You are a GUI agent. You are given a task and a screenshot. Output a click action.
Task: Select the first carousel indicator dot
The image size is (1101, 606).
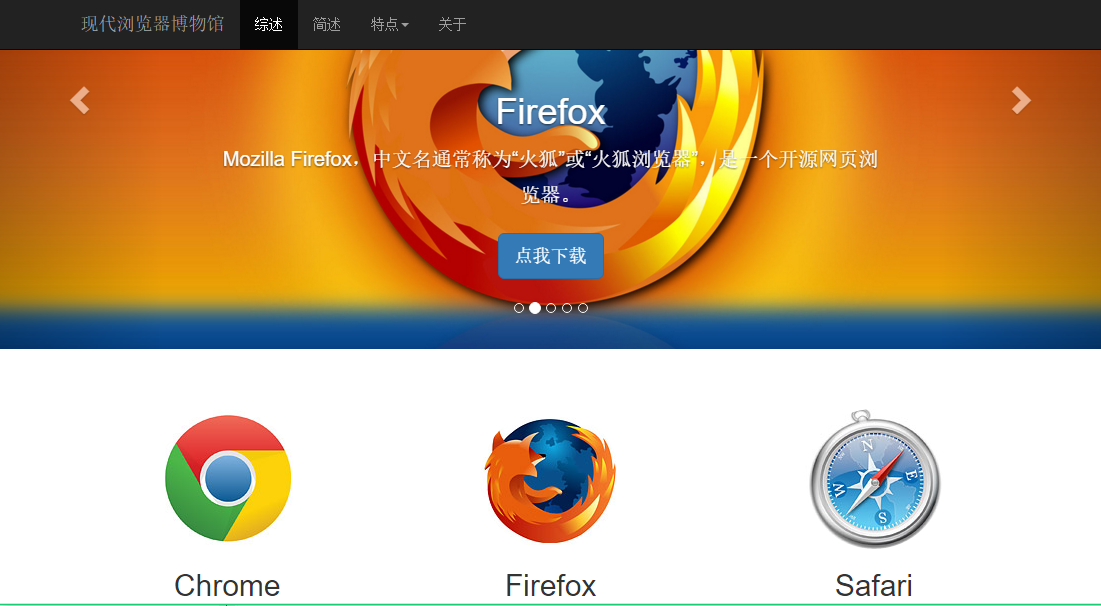click(519, 308)
